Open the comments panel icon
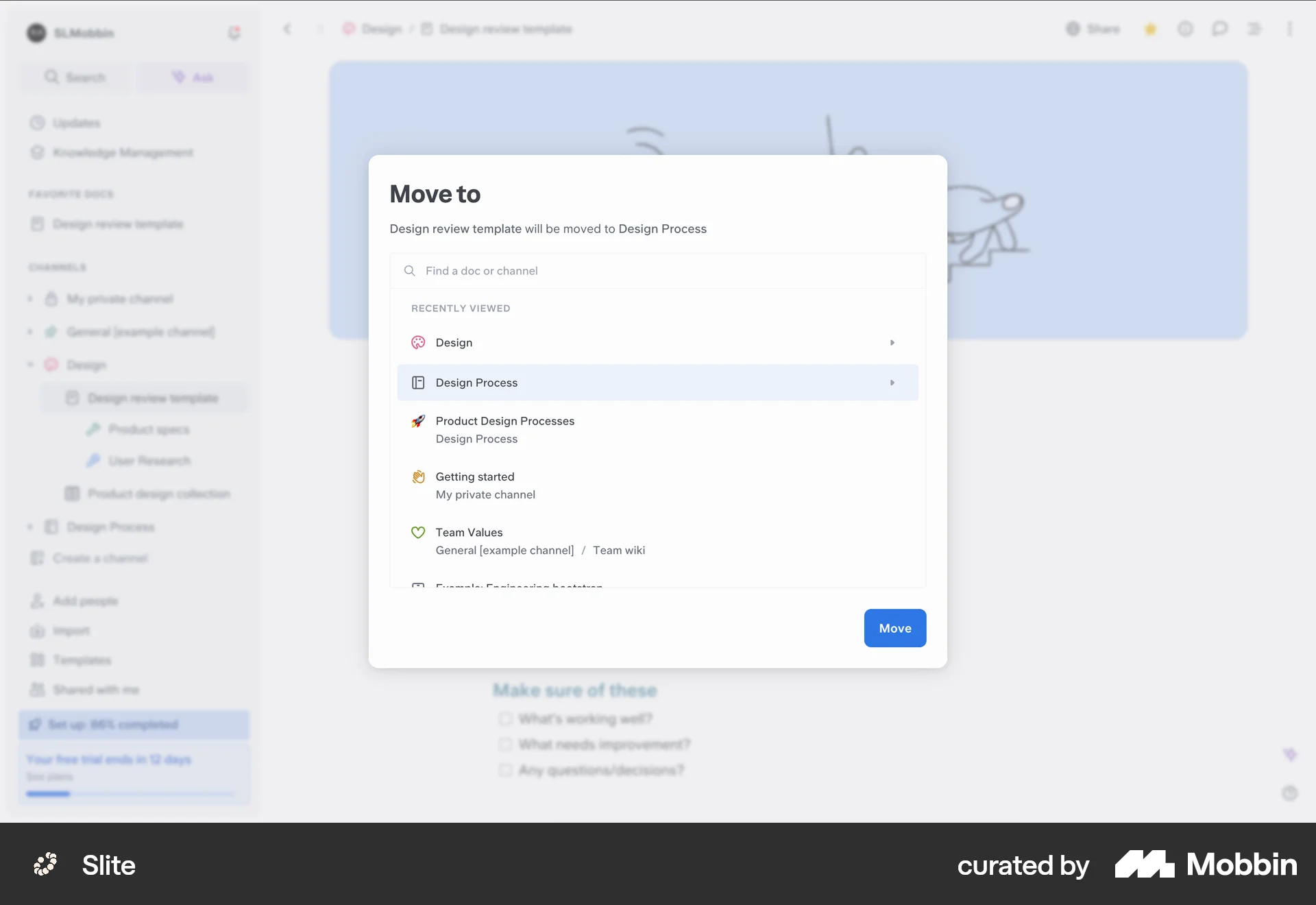The image size is (1316, 905). (x=1220, y=29)
